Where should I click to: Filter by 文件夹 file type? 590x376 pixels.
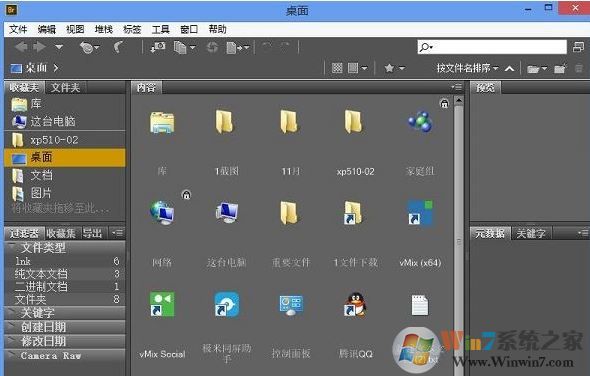click(65, 299)
